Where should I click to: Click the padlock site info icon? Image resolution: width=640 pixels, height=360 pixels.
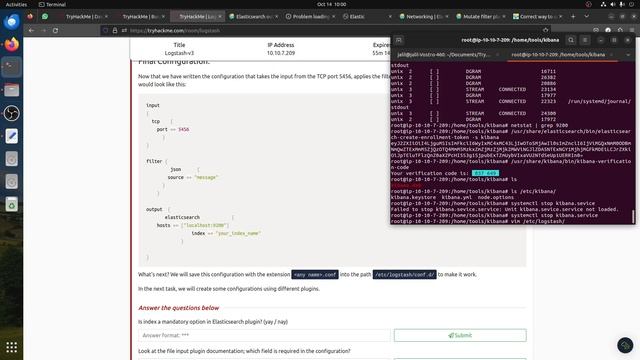[x=115, y=30]
